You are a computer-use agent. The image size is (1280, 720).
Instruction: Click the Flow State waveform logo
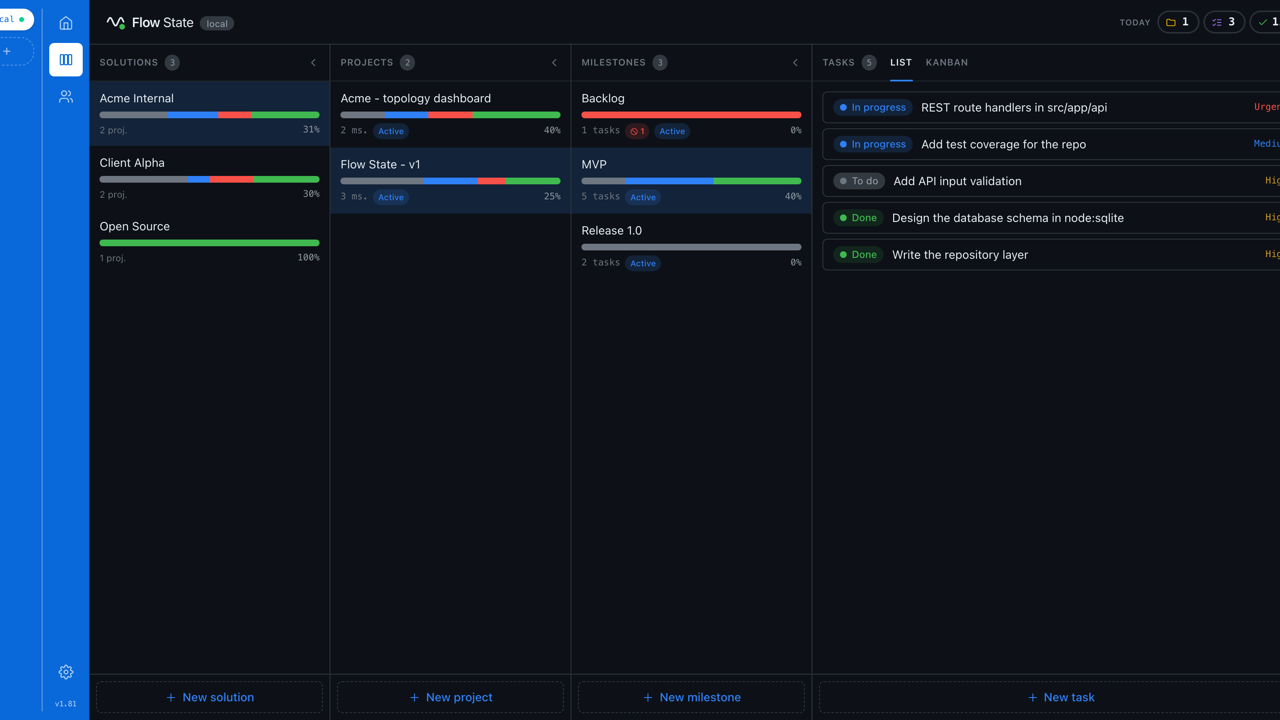click(116, 23)
